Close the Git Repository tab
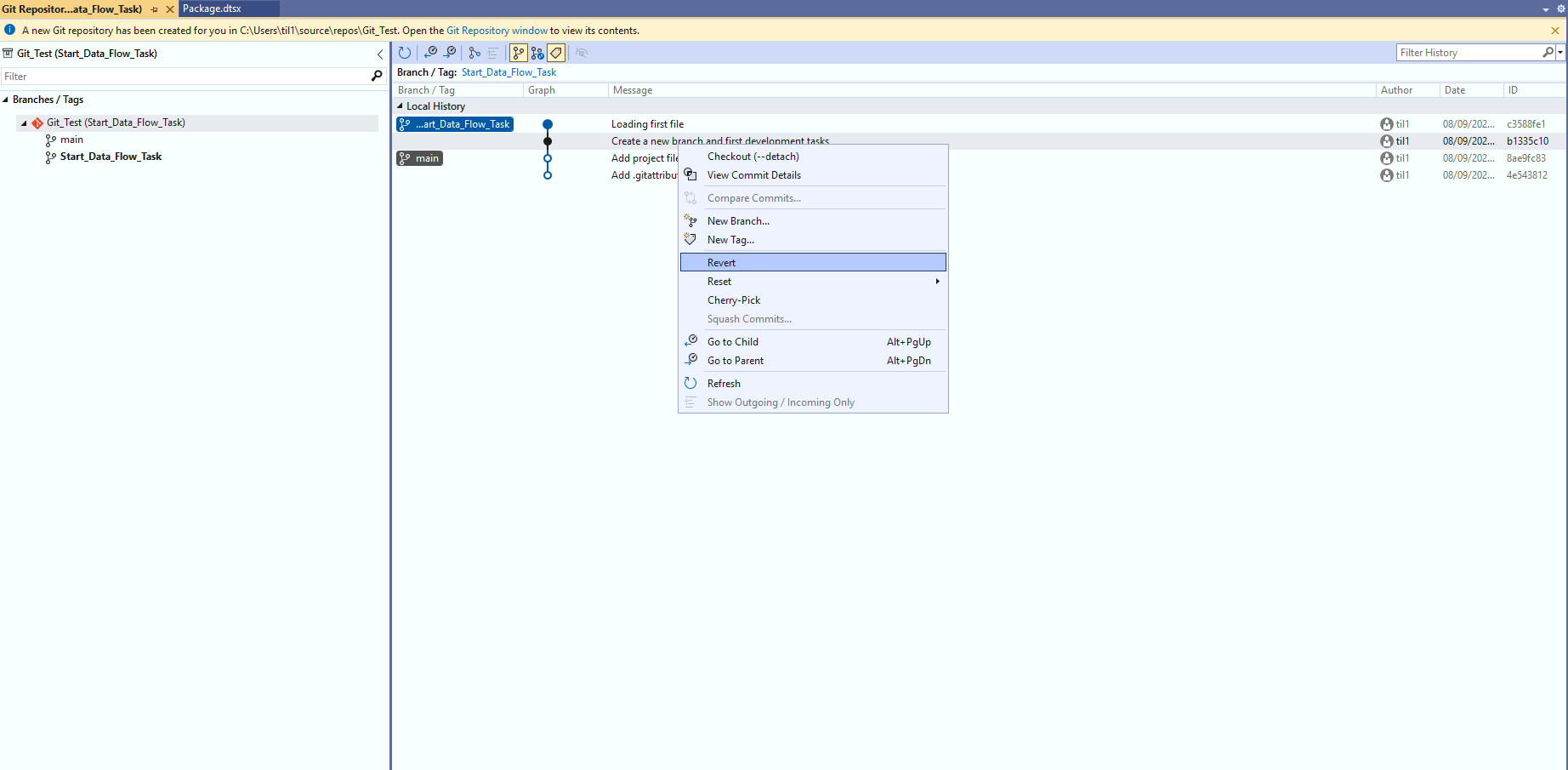Viewport: 1568px width, 770px height. point(169,9)
